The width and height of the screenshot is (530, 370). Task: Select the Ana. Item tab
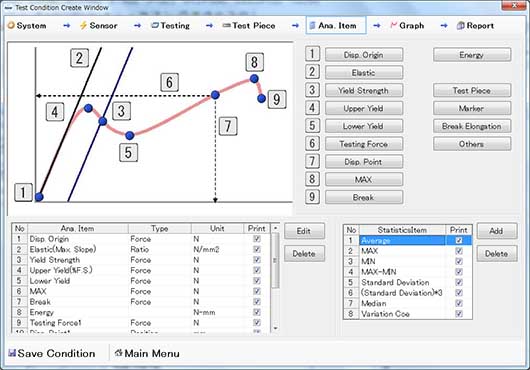(x=336, y=25)
